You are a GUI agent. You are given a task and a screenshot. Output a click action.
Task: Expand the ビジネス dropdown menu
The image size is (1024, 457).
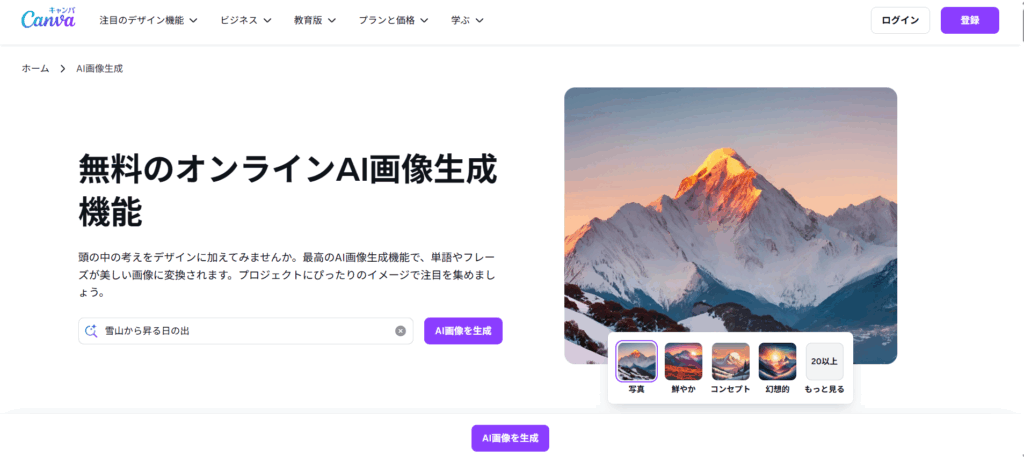246,20
